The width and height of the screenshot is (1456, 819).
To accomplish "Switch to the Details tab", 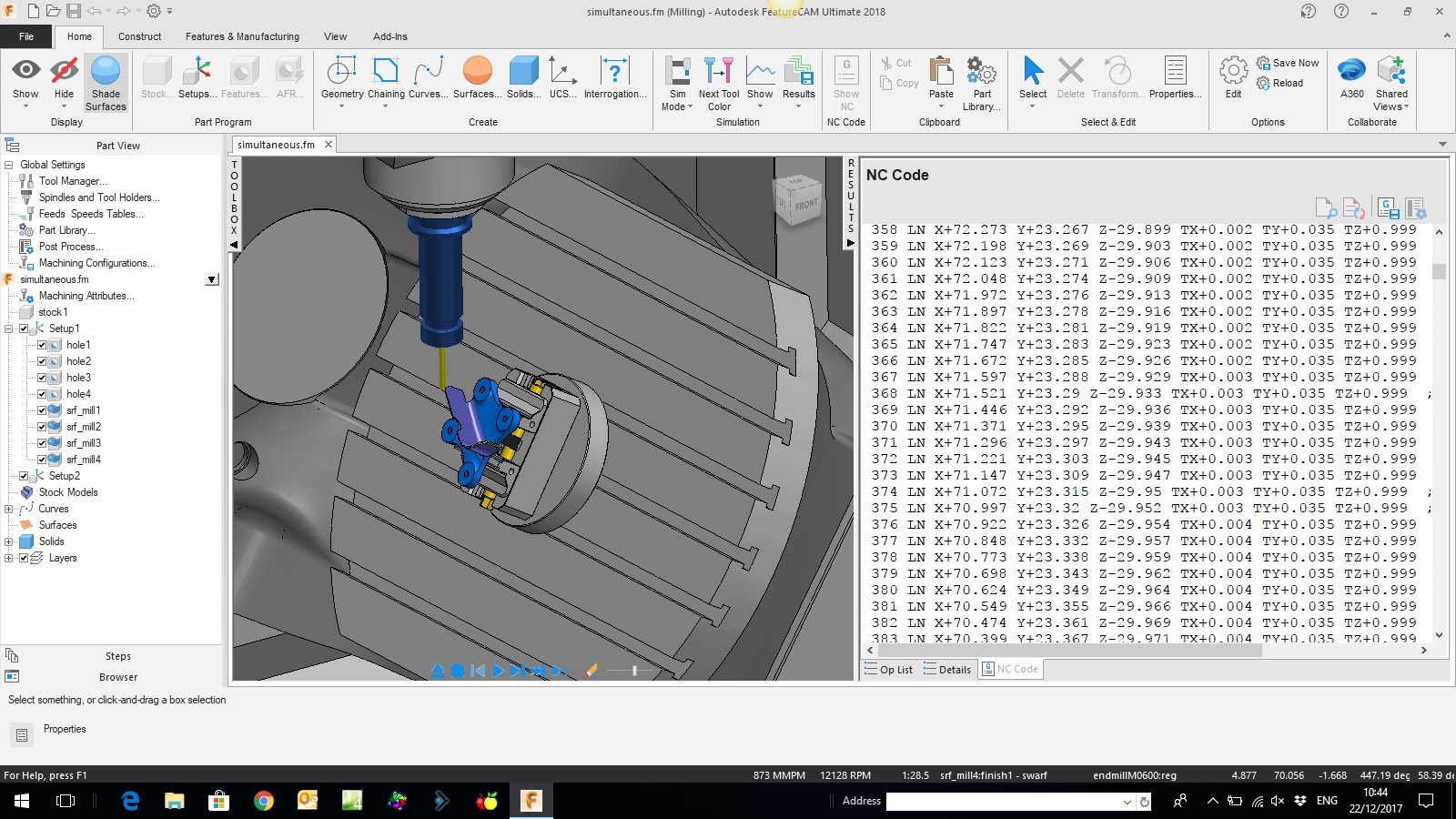I will (947, 670).
